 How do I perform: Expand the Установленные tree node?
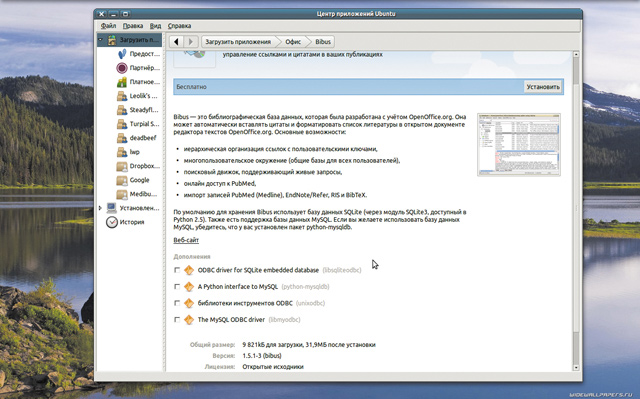100,208
